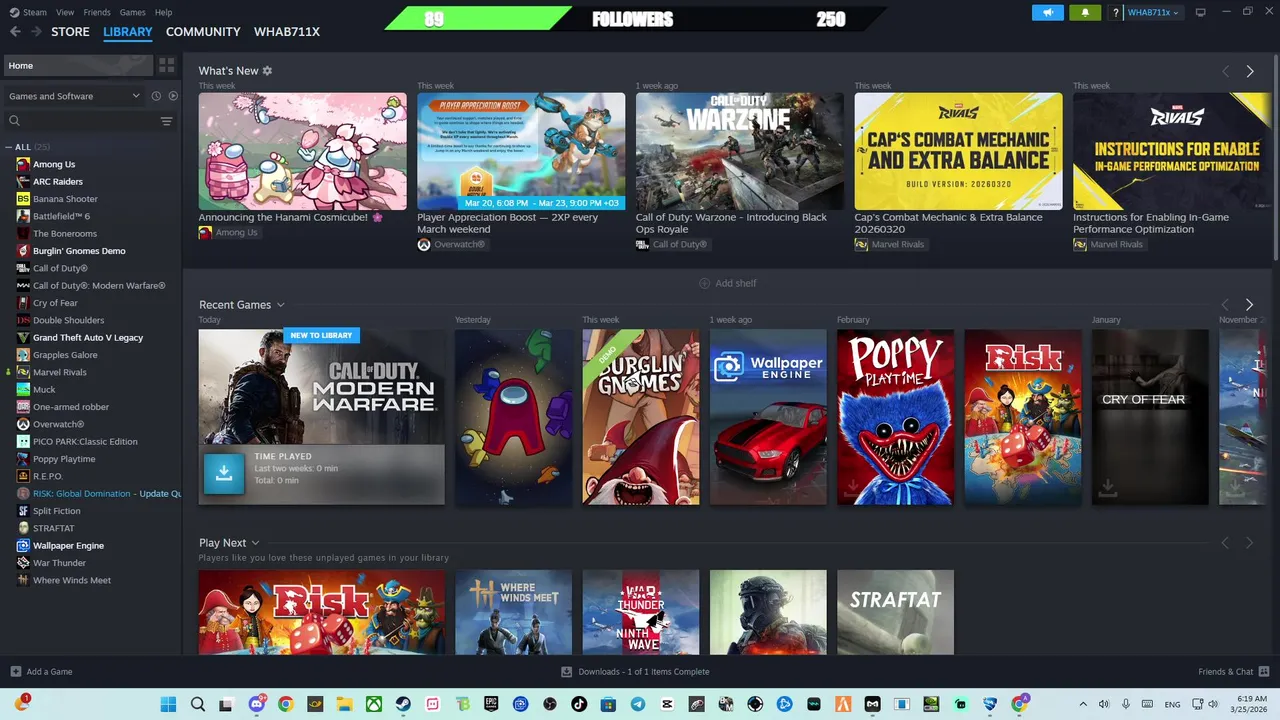Show hidden system tray icons chevron
1280x720 pixels.
pyautogui.click(x=1082, y=704)
